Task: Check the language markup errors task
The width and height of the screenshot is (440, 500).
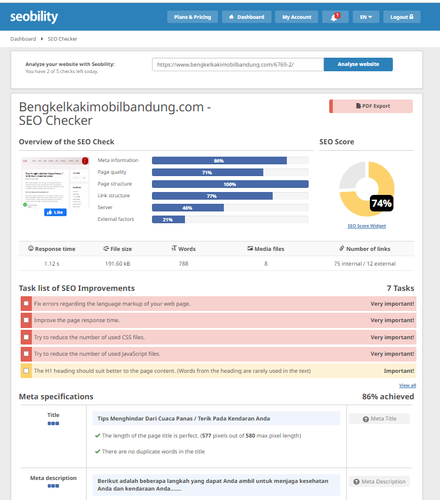Action: (x=26, y=304)
